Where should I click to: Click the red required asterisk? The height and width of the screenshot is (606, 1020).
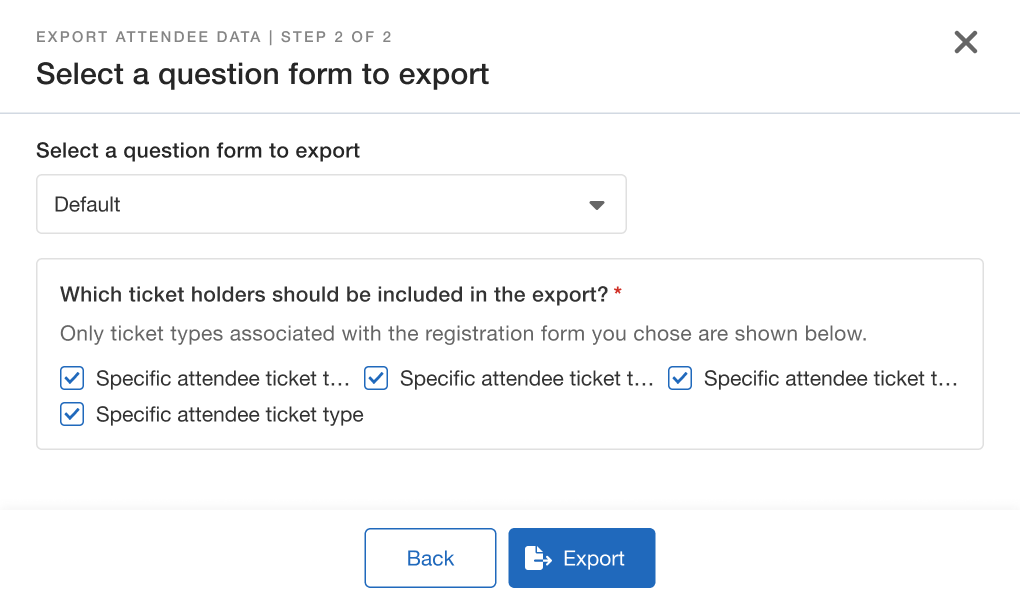618,292
